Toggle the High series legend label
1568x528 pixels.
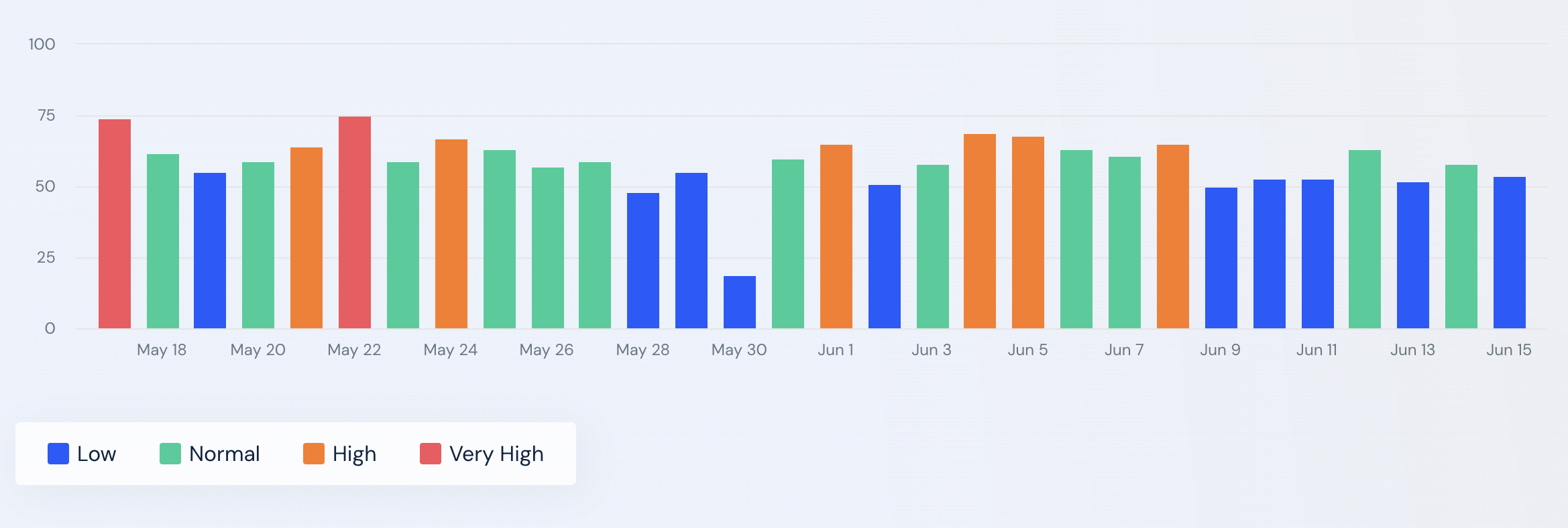(354, 454)
